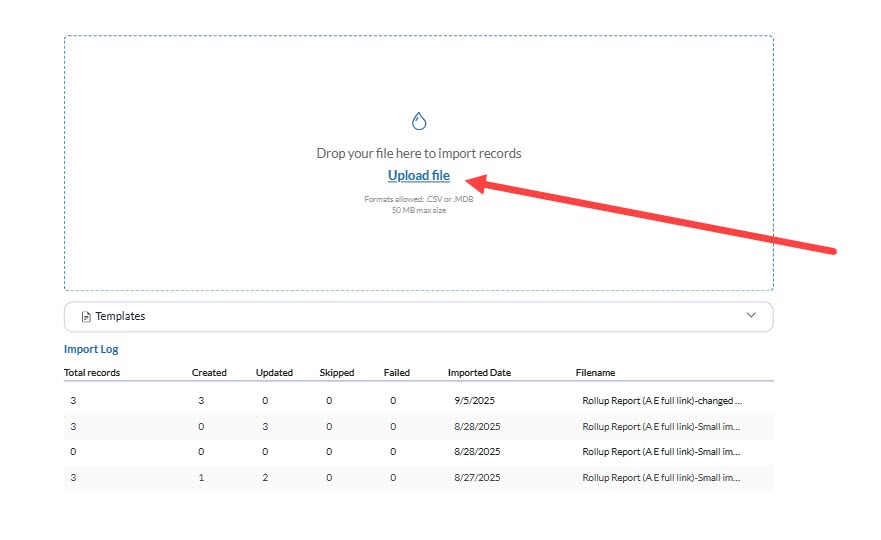Click the Import Log heading
The height and width of the screenshot is (540, 881).
pos(91,349)
